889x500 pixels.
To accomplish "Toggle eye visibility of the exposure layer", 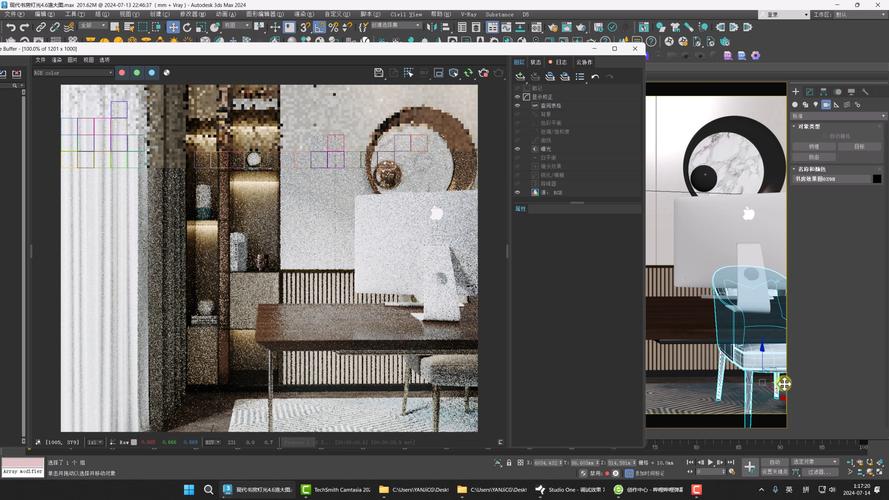I will [518, 149].
